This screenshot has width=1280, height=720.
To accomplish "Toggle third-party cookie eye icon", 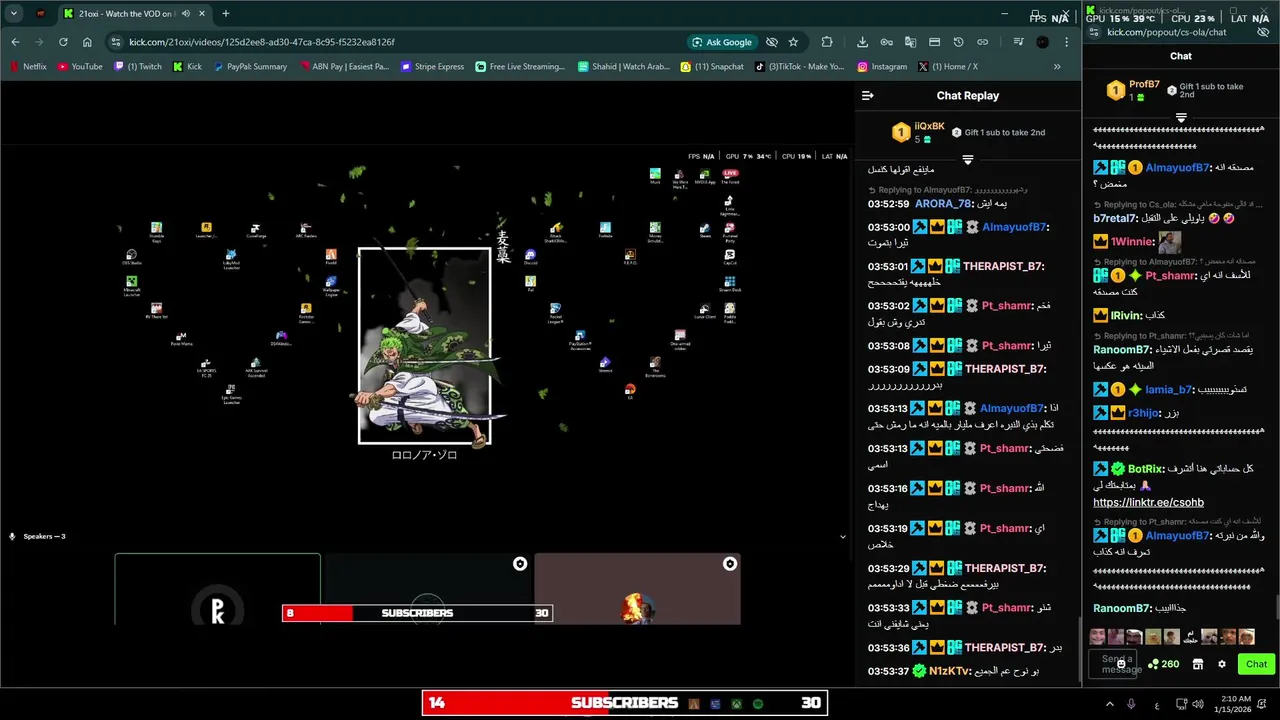I will click(772, 42).
